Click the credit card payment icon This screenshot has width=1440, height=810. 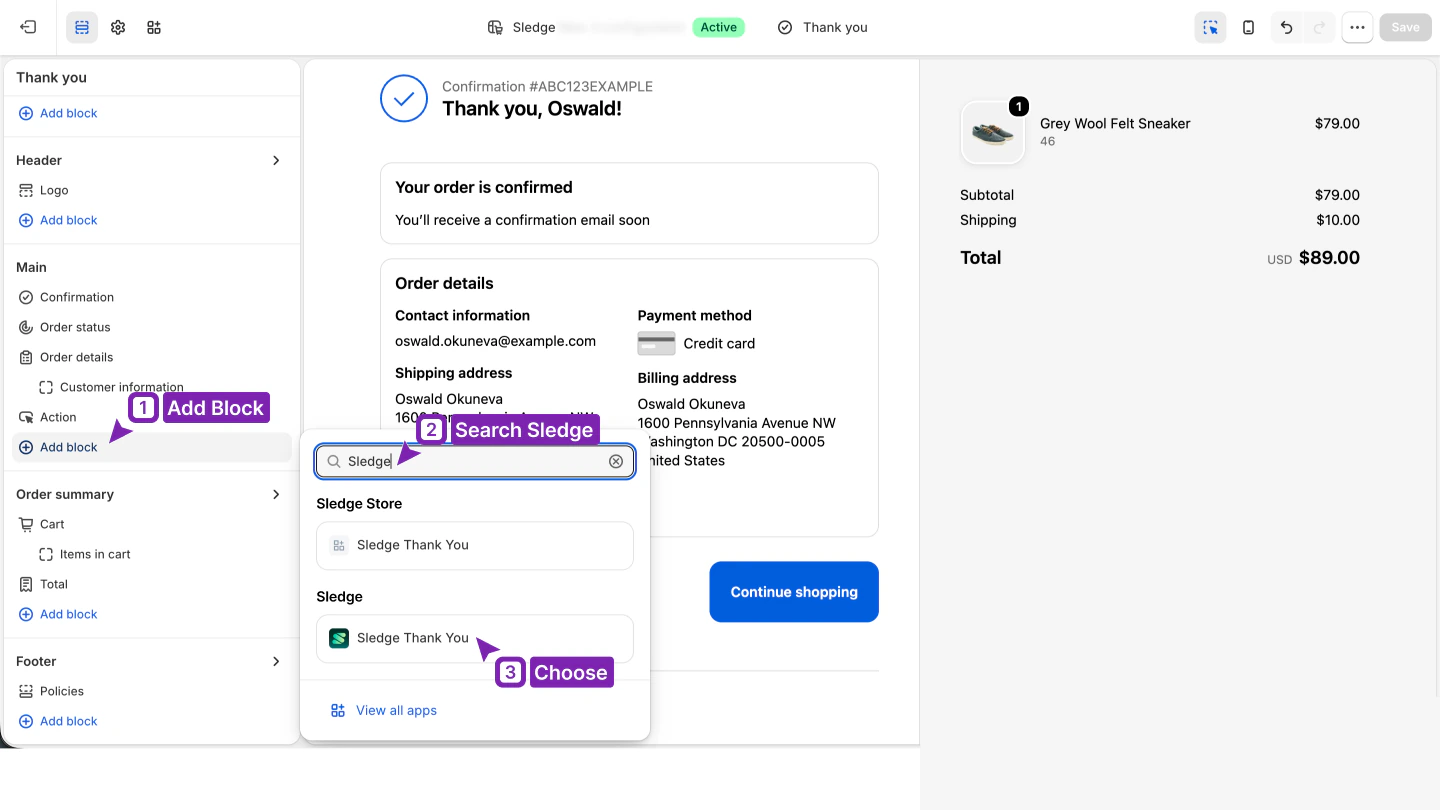[x=656, y=343]
